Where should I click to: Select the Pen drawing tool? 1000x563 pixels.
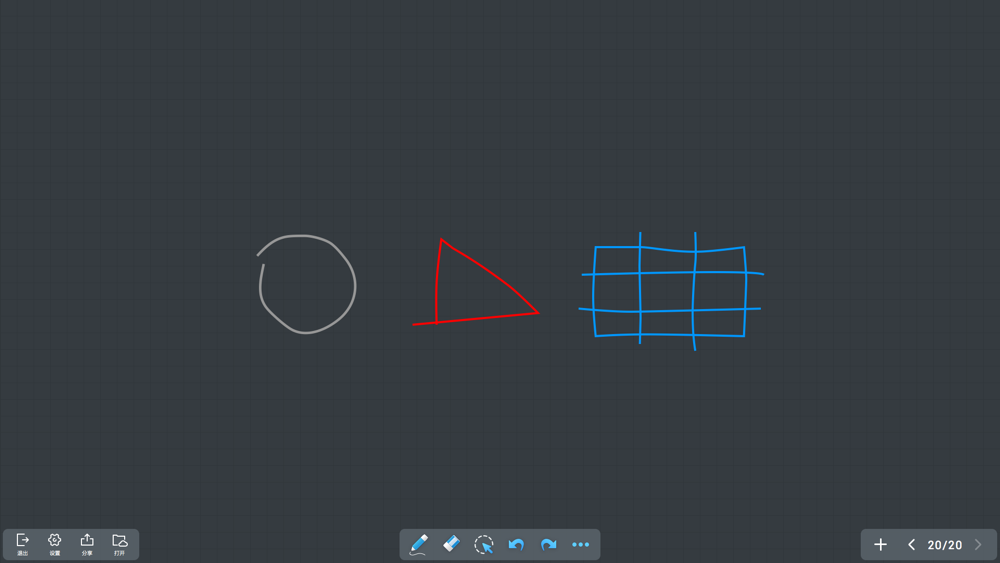pos(419,545)
